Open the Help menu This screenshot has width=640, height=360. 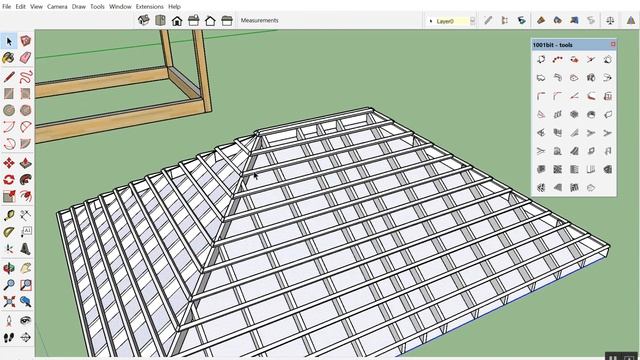174,7
